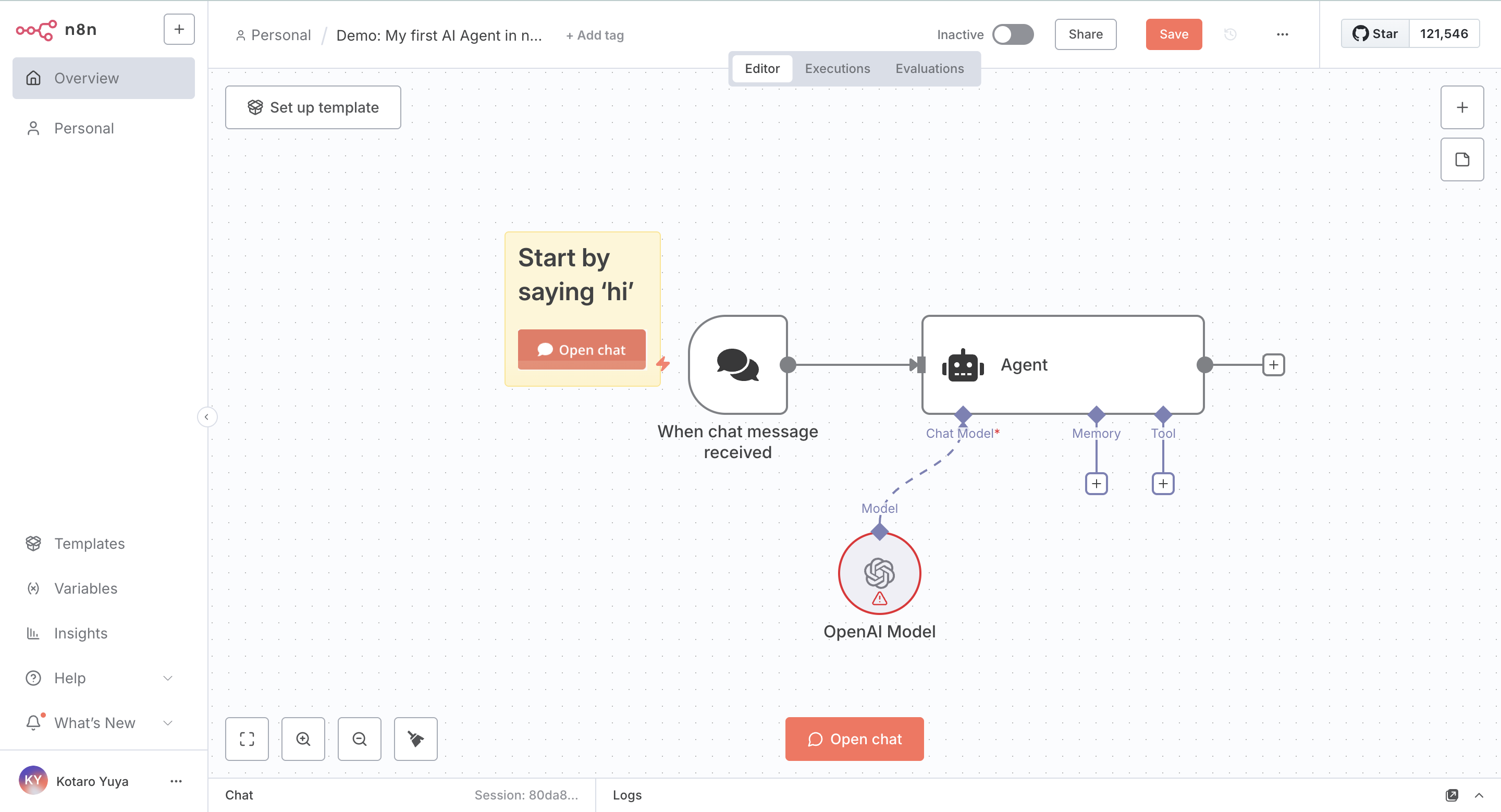This screenshot has height=812, width=1501.
Task: Click the Model diamond connector on OpenAI node
Action: tap(879, 531)
